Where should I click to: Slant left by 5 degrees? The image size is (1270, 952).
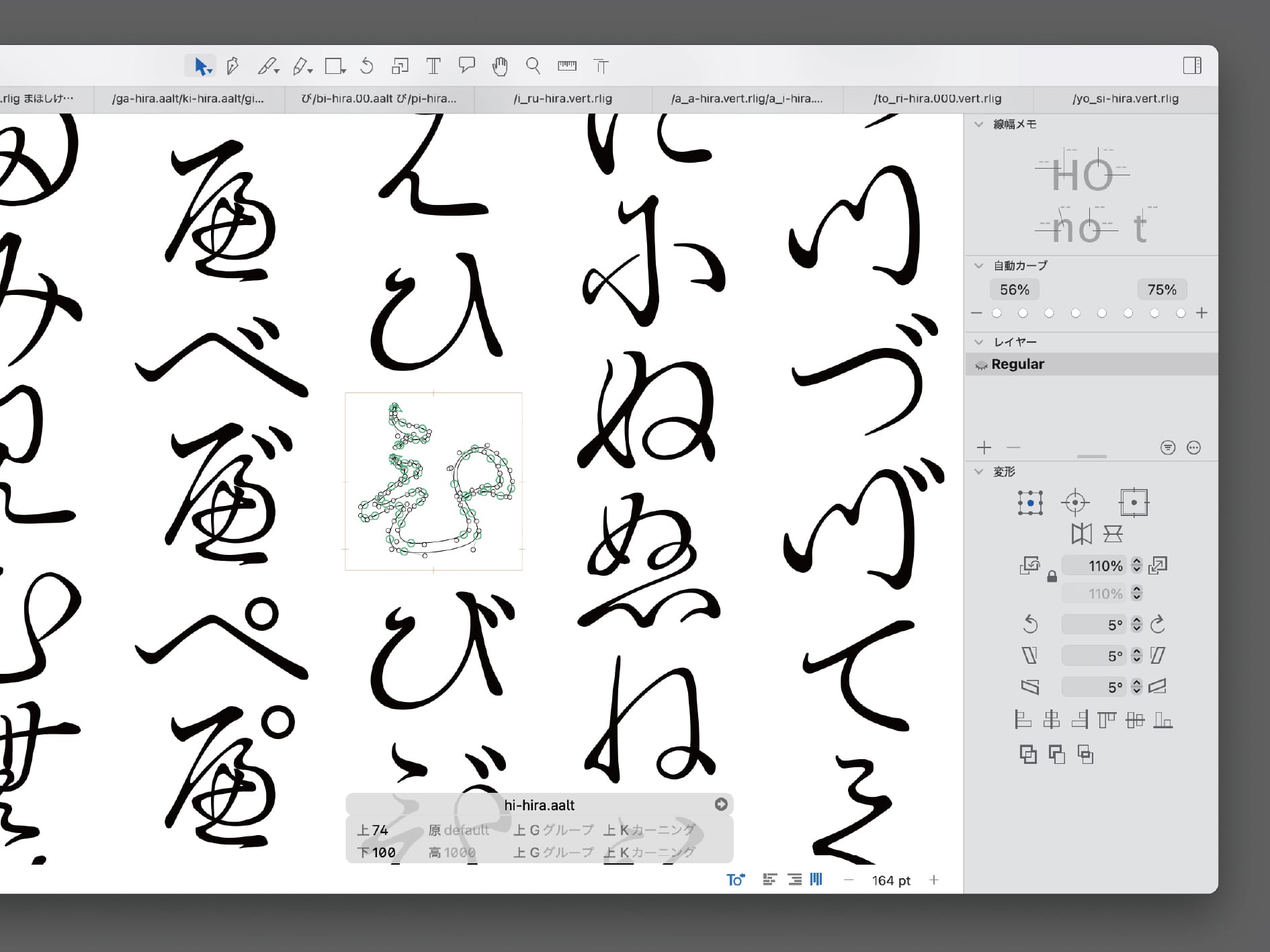click(x=1029, y=655)
